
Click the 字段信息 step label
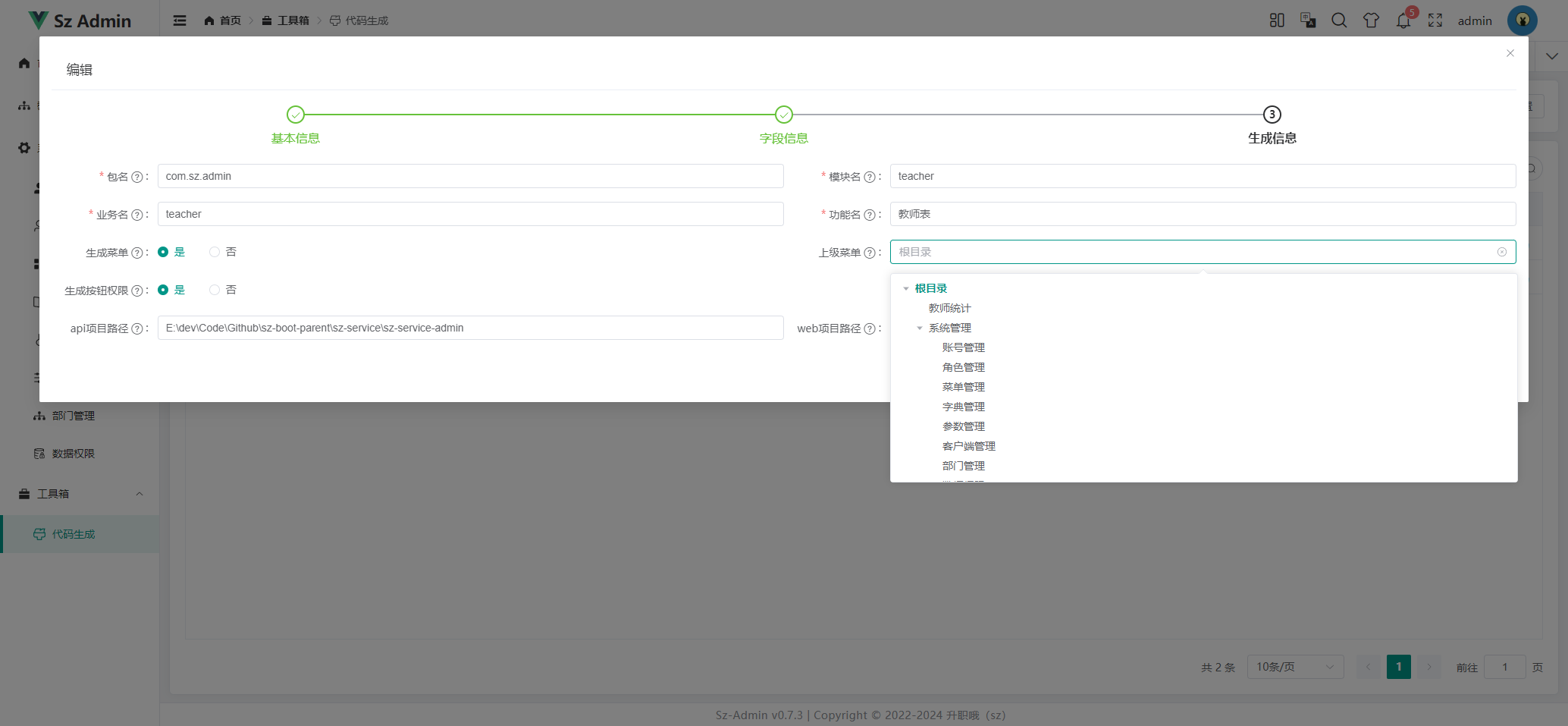(784, 138)
